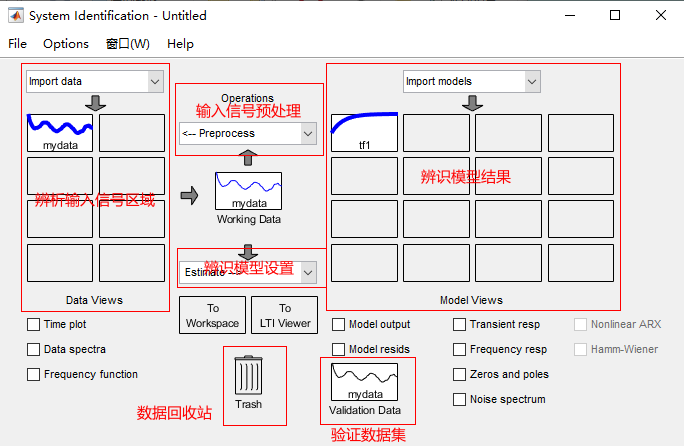Expand the Preprocess dropdown list
The width and height of the screenshot is (684, 446).
click(x=247, y=133)
